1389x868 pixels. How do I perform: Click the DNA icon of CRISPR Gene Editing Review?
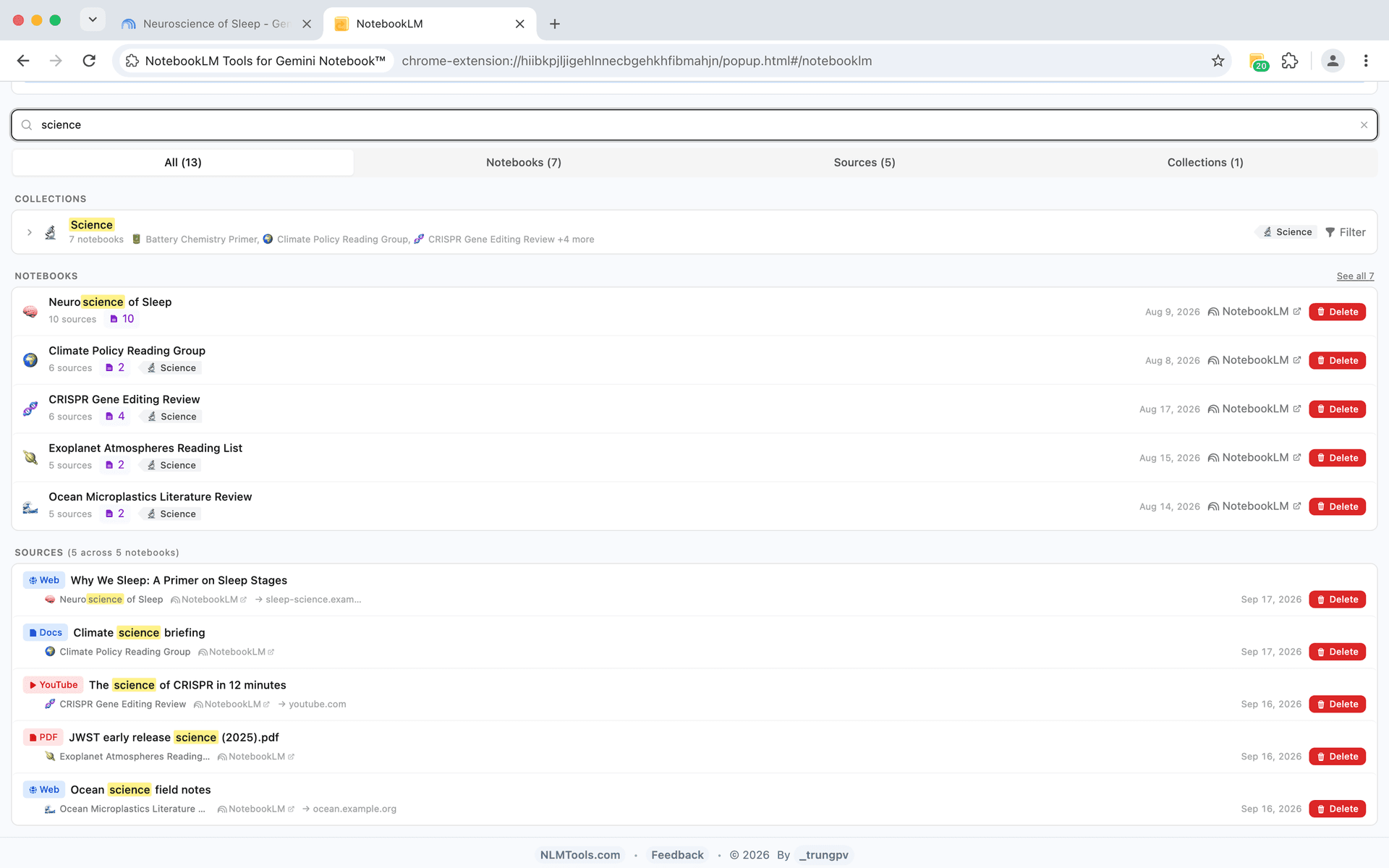(x=30, y=409)
